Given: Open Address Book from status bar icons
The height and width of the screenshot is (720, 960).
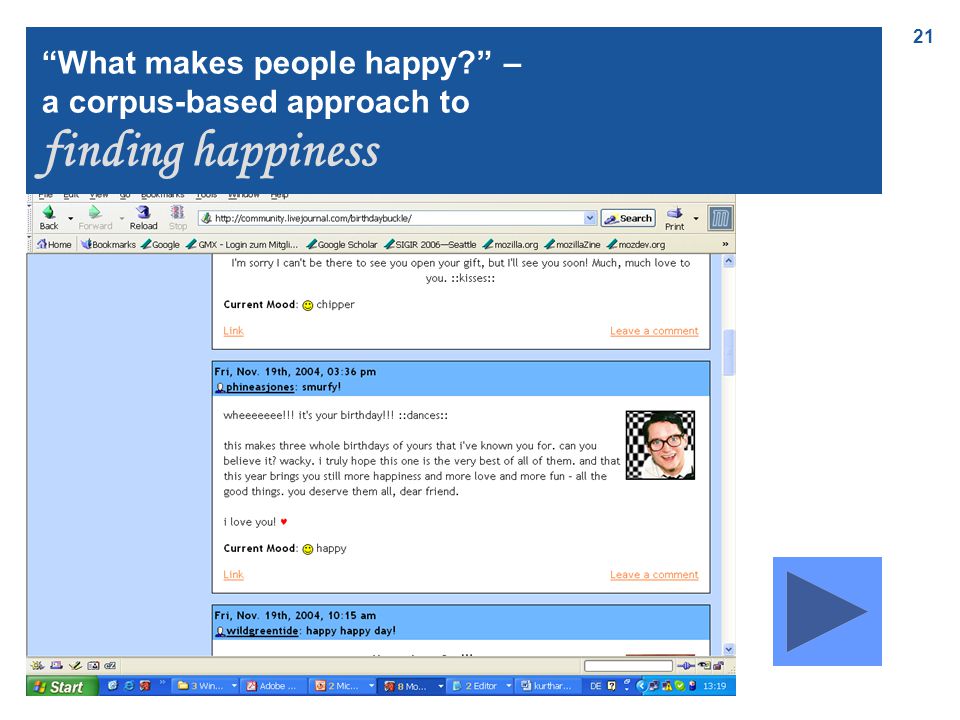Looking at the screenshot, I should click(x=93, y=666).
